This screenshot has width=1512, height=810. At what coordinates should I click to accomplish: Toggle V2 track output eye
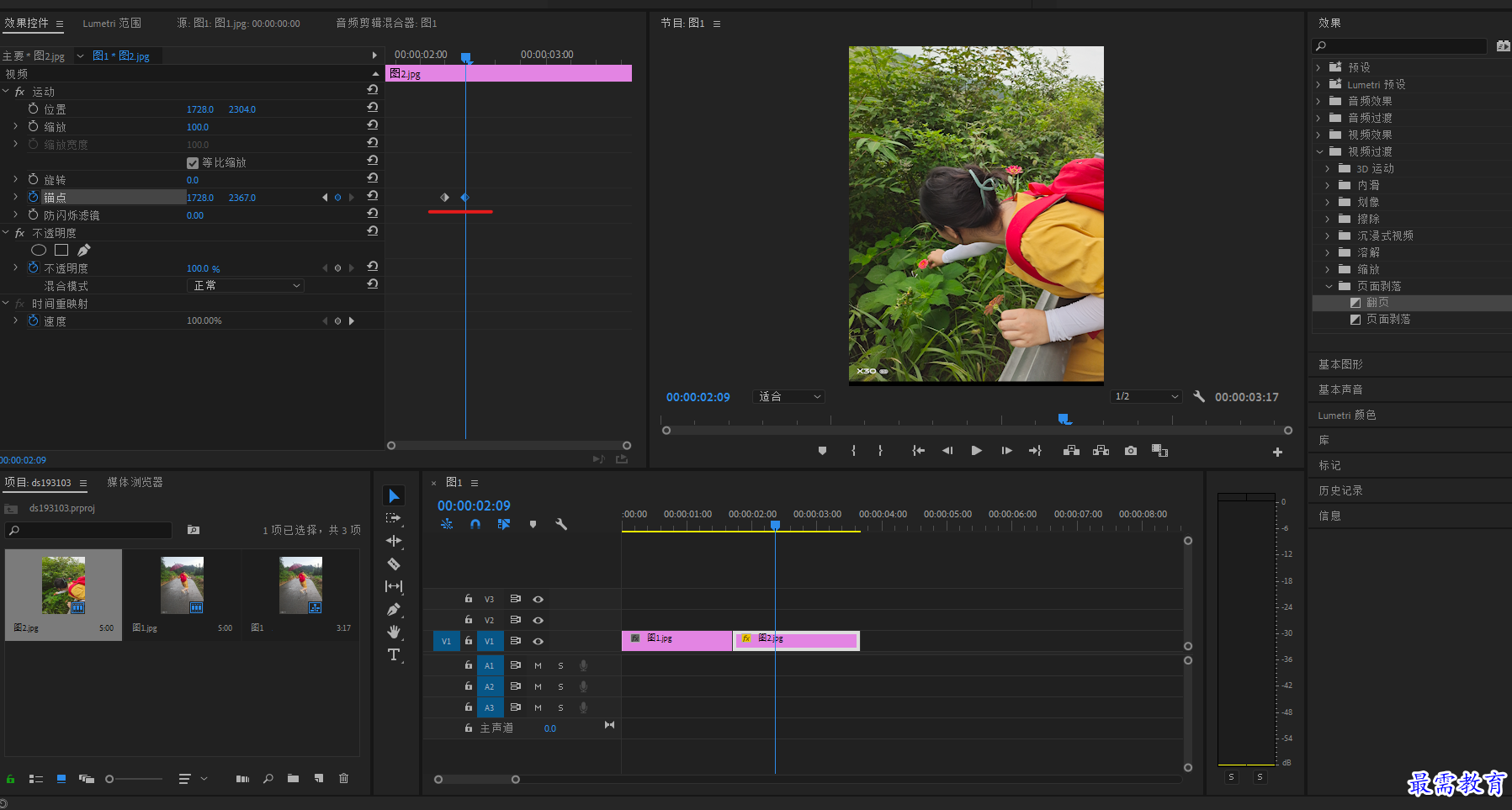click(x=538, y=620)
